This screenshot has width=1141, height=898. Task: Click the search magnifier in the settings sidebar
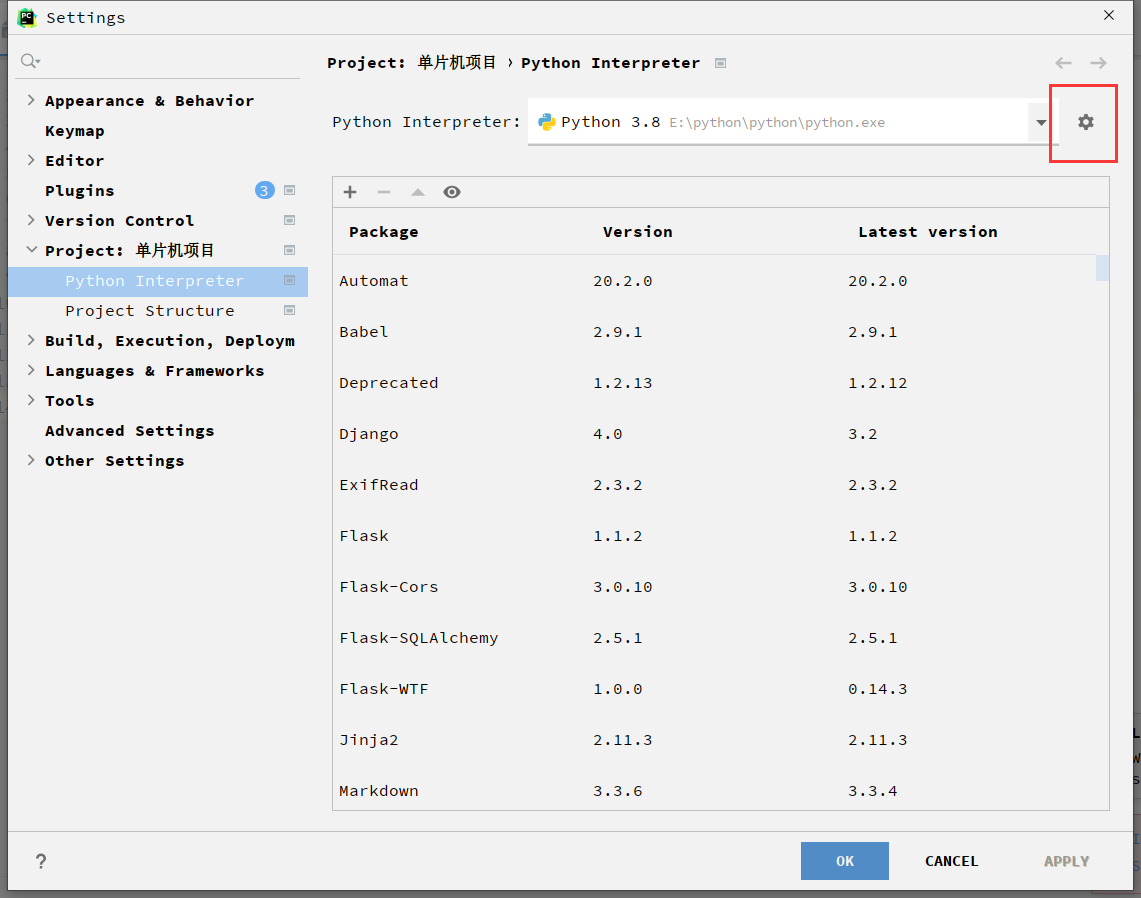(30, 60)
